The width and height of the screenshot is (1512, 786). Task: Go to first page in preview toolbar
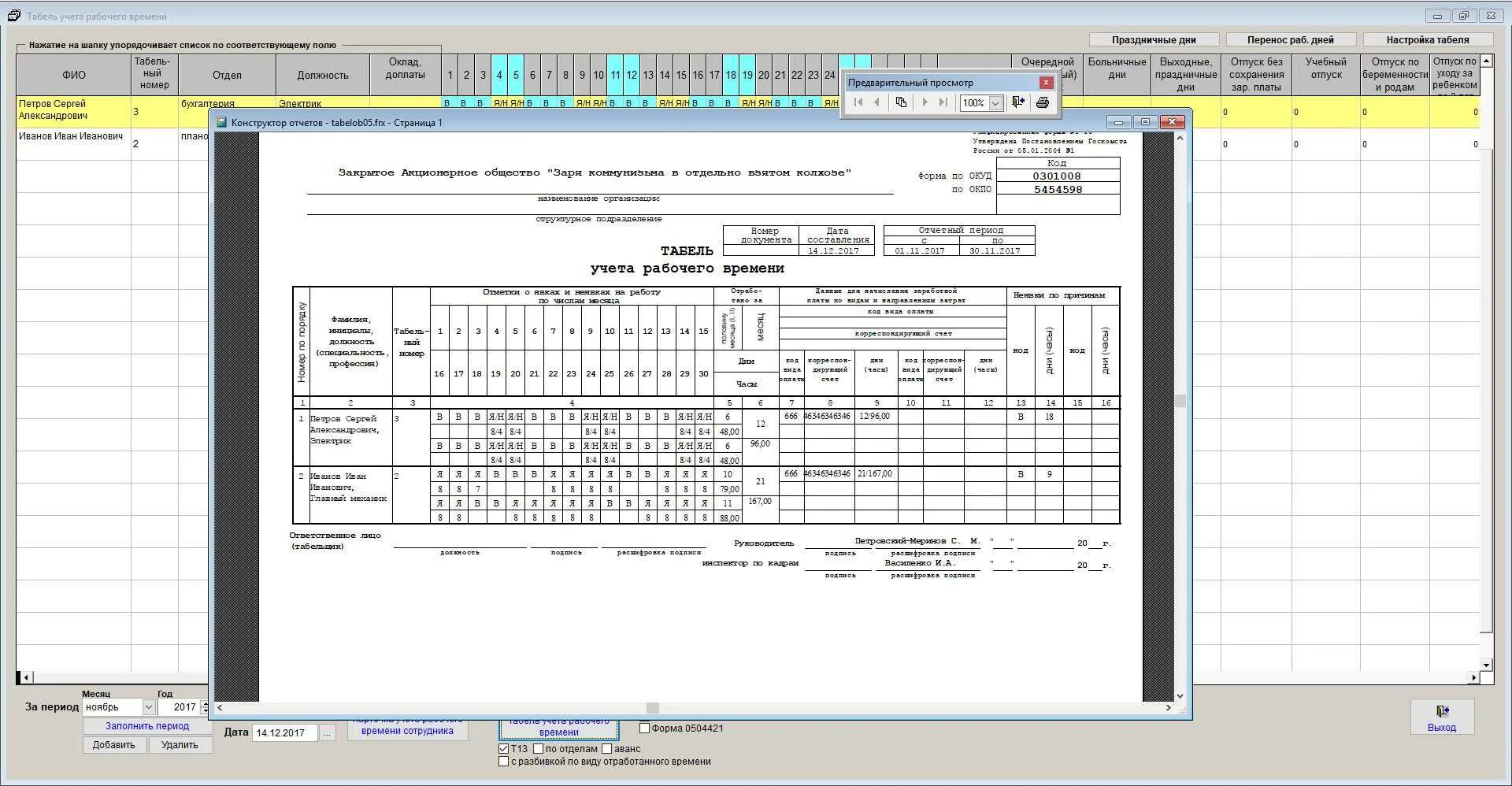click(858, 102)
